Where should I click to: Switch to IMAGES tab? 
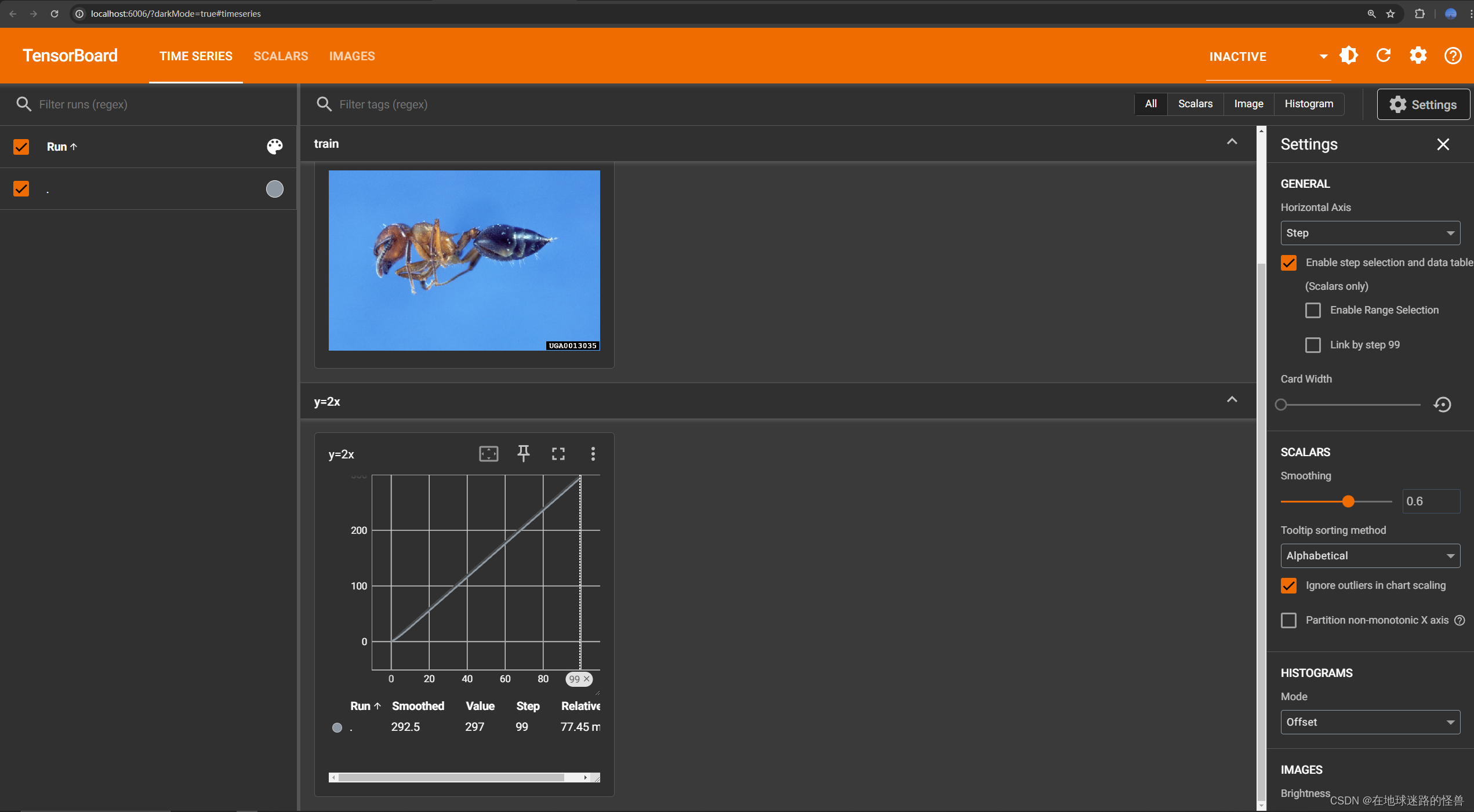(352, 56)
